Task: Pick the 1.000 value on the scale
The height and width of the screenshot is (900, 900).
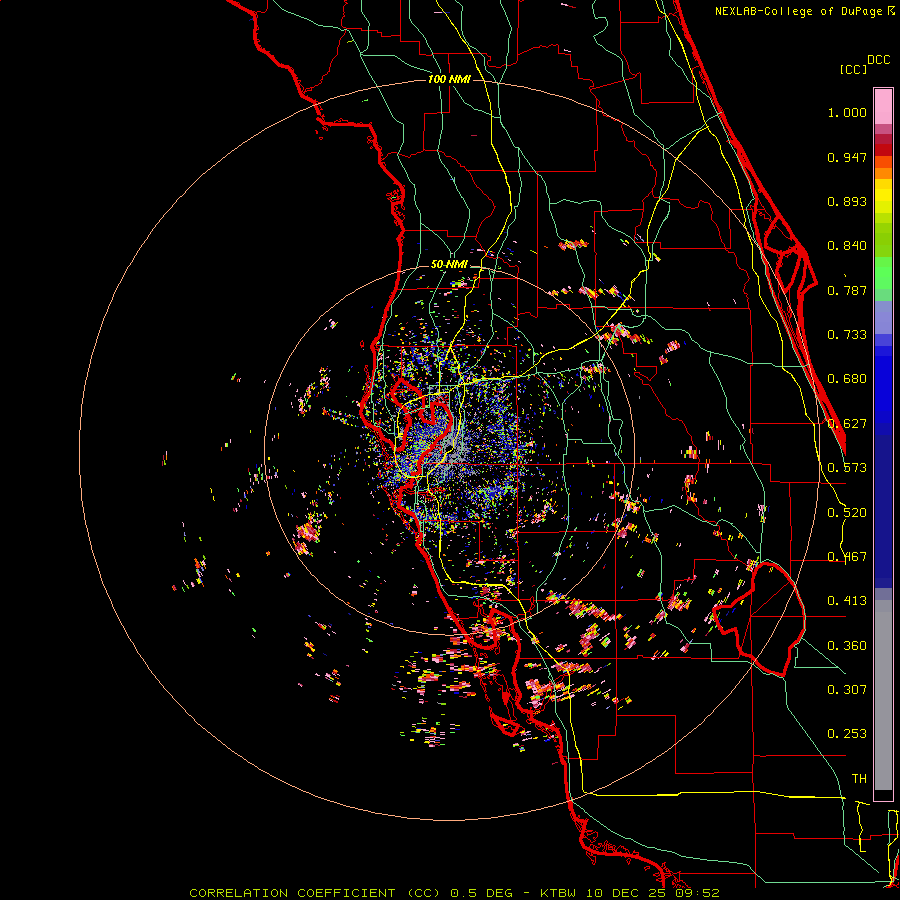Action: coord(846,113)
